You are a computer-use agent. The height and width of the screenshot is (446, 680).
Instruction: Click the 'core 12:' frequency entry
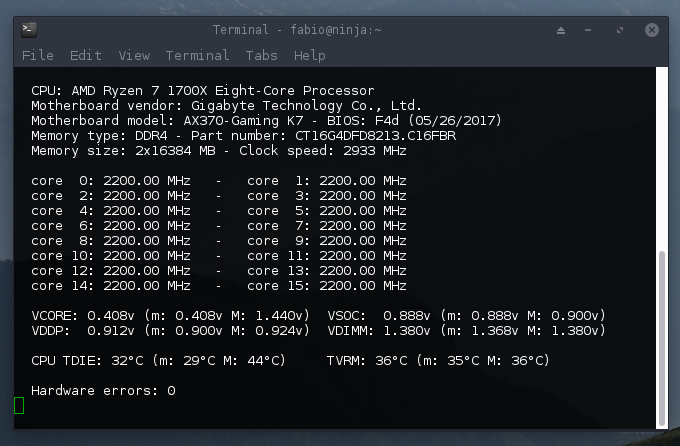111,271
